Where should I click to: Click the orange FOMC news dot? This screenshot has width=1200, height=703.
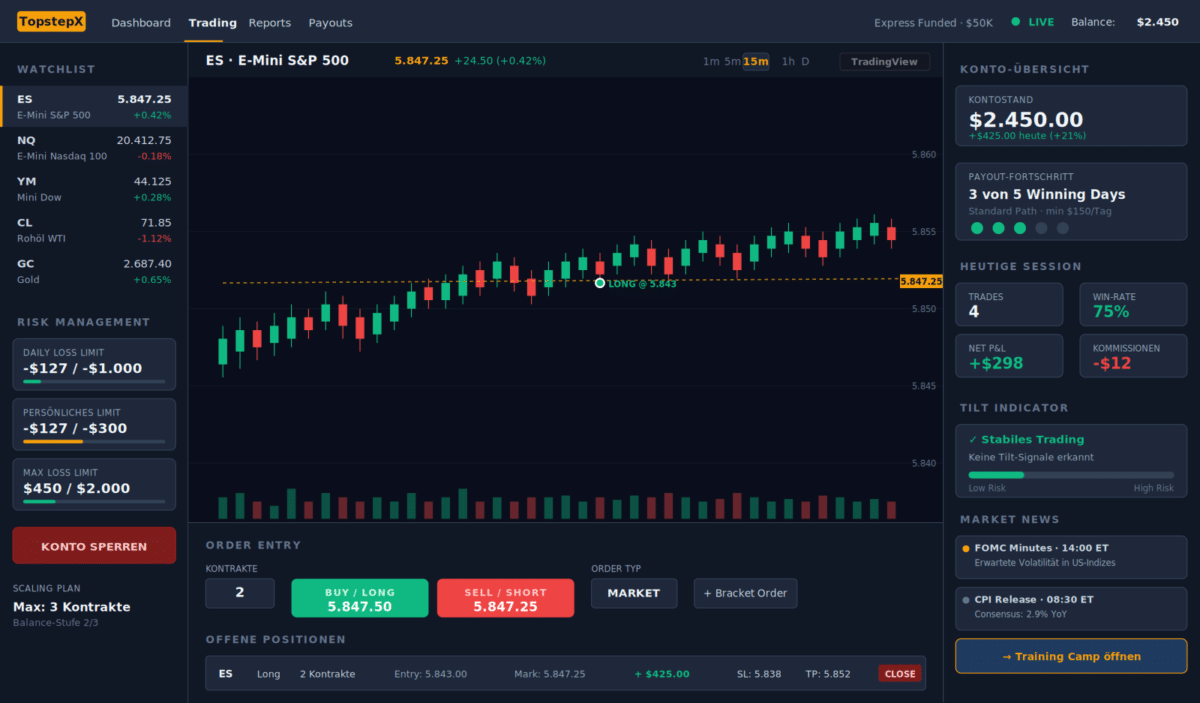point(965,548)
